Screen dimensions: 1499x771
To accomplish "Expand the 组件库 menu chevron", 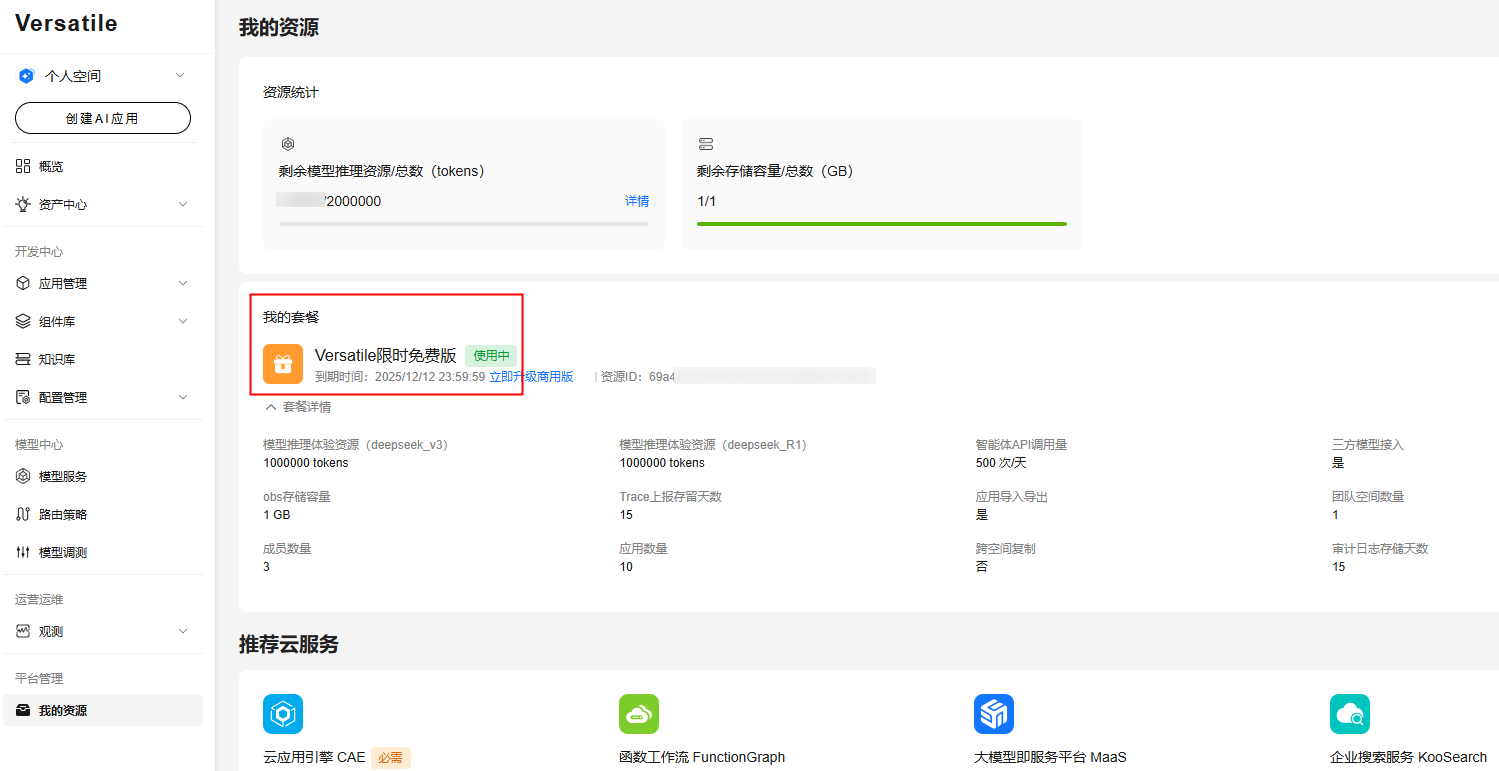I will click(x=183, y=321).
